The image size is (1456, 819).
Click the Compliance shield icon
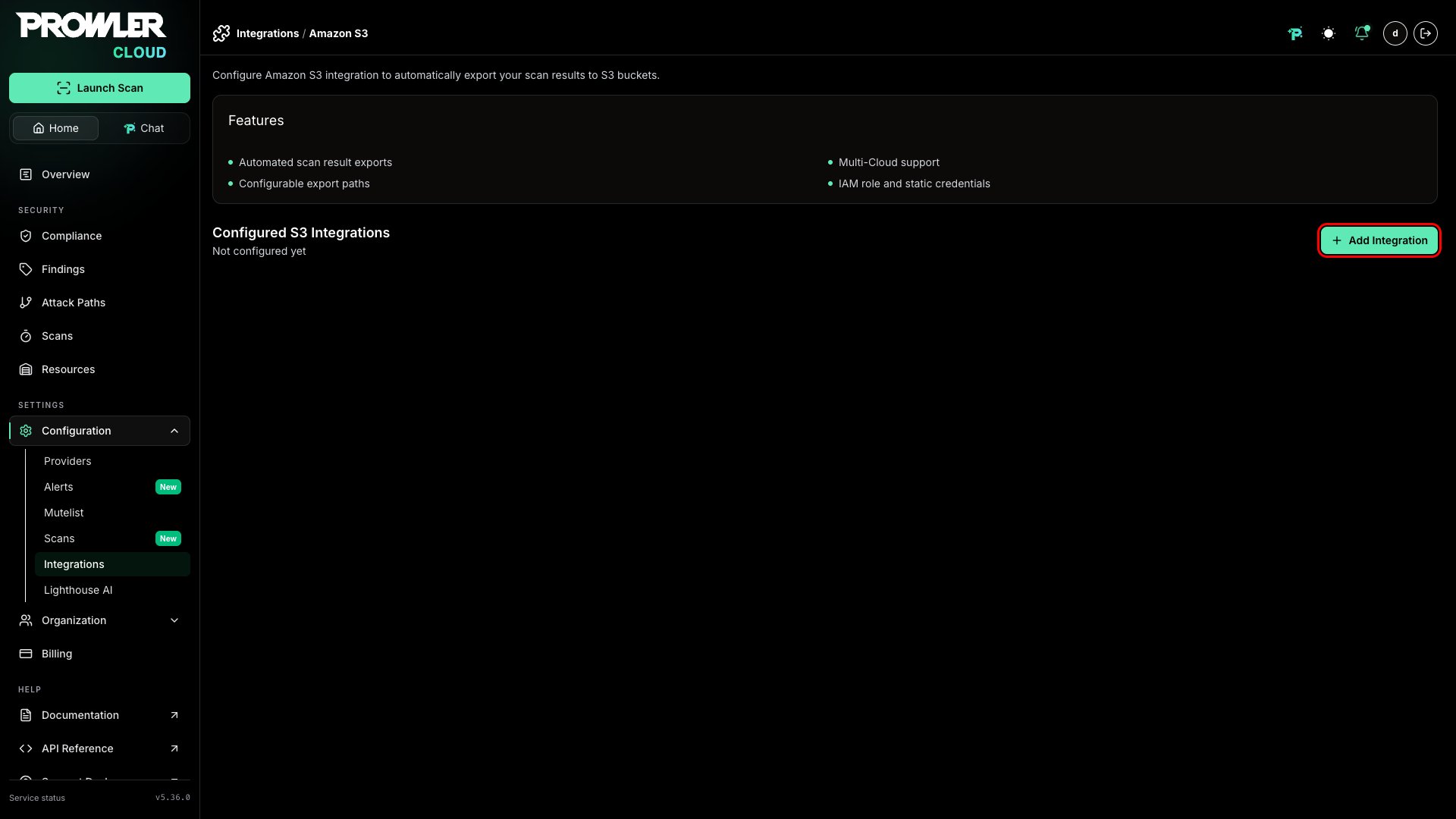[26, 236]
